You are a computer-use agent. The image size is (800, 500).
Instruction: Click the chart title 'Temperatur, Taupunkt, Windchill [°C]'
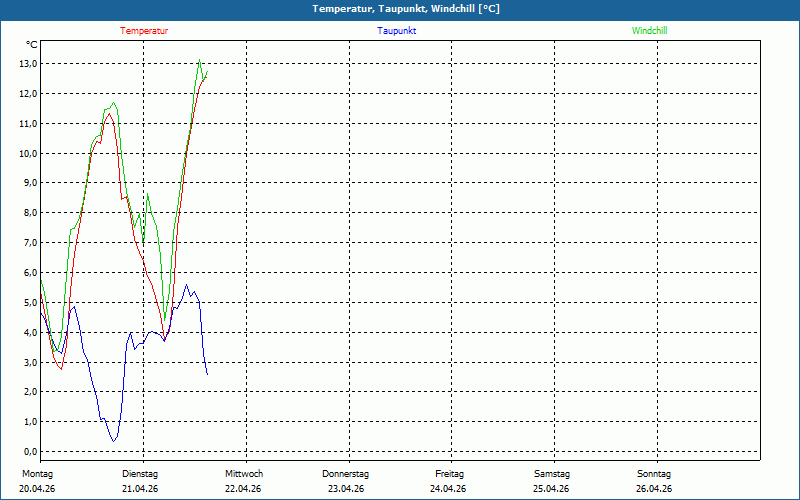[406, 9]
